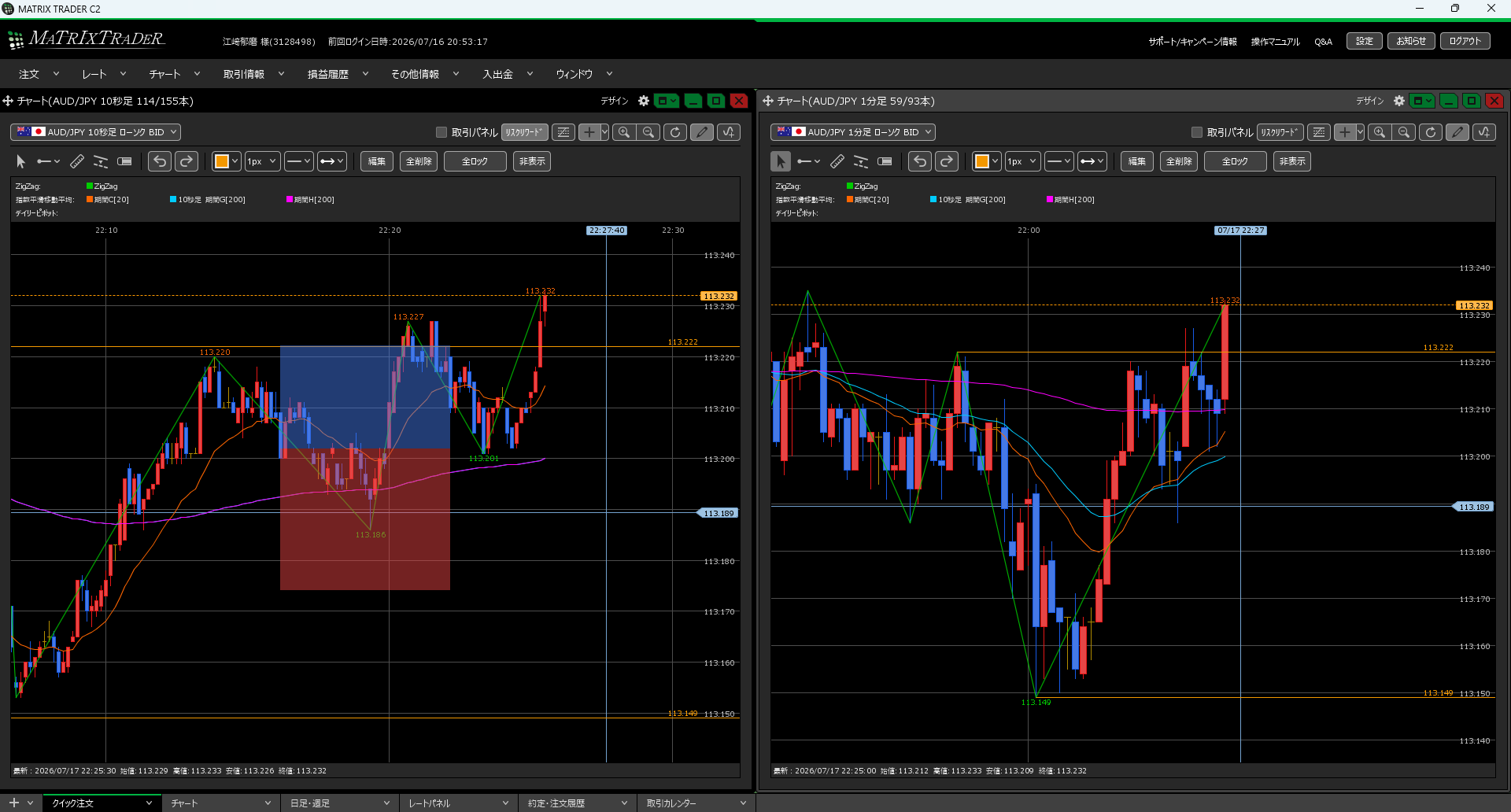Image resolution: width=1511 pixels, height=812 pixels.
Task: Open the サポート/キャンペーン情報 link
Action: click(1192, 42)
